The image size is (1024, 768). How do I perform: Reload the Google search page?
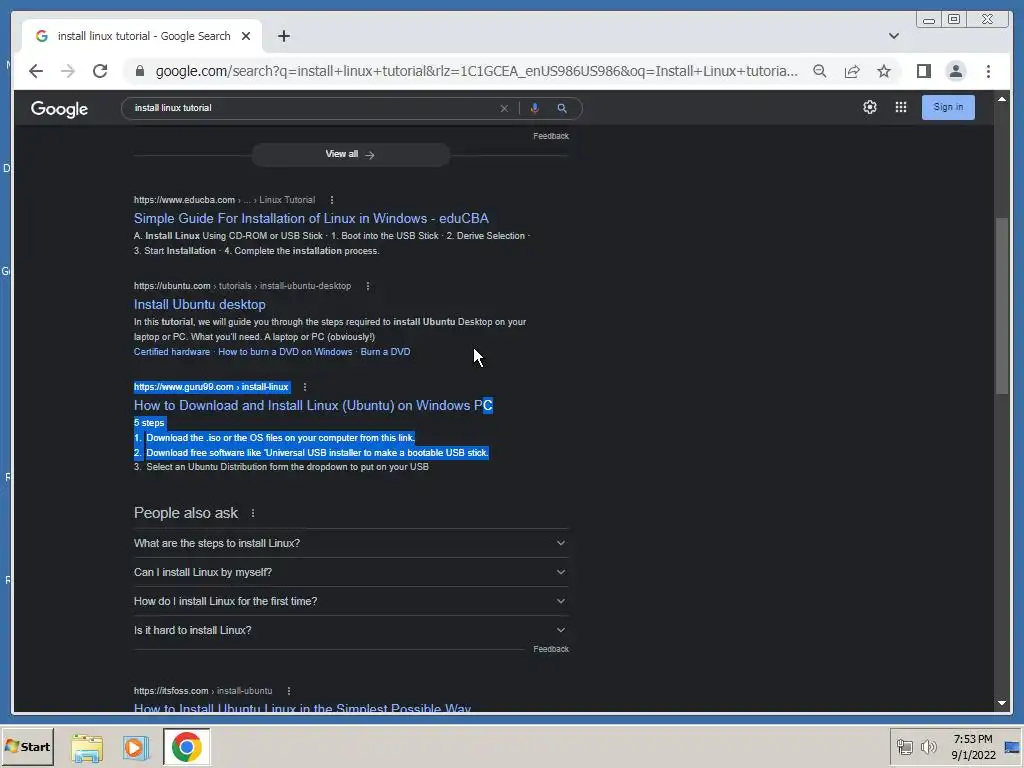[x=100, y=71]
